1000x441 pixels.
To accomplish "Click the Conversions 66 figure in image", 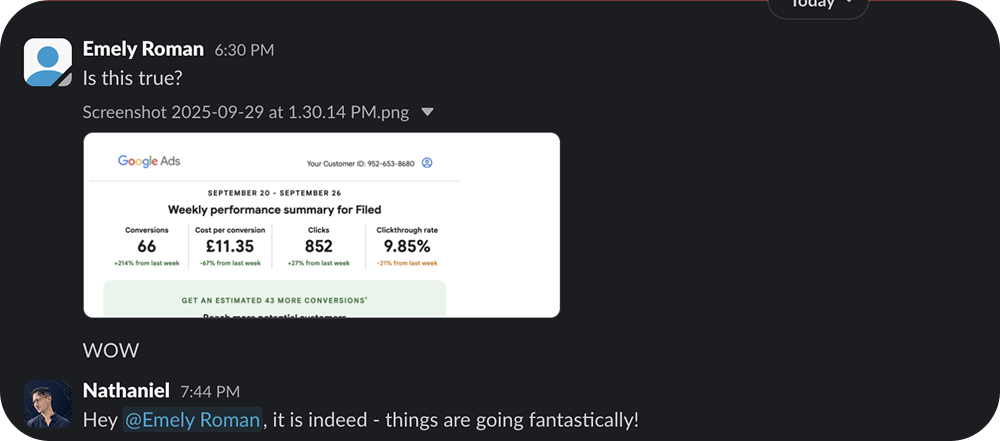I will 147,246.
